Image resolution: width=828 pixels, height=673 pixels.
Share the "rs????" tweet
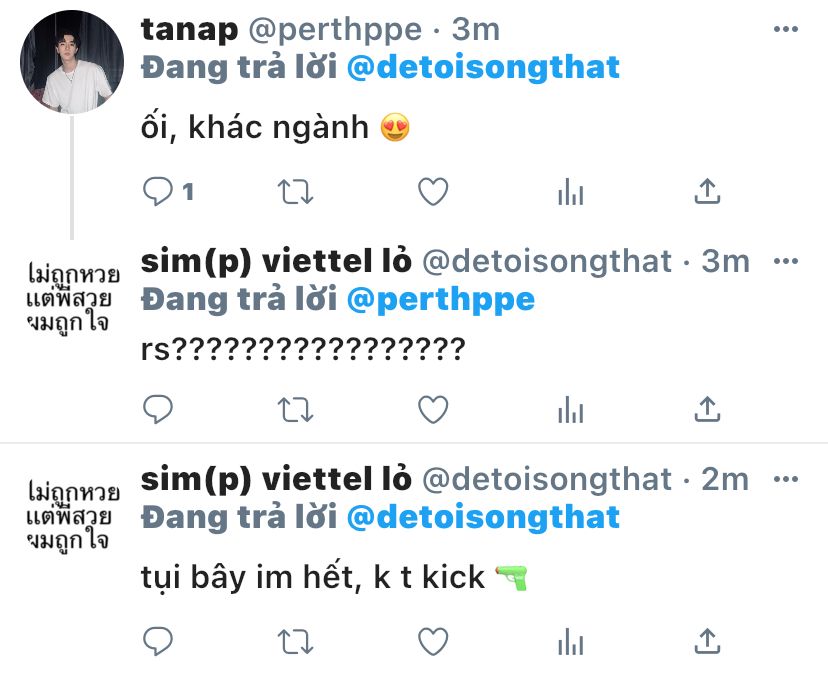pos(707,408)
